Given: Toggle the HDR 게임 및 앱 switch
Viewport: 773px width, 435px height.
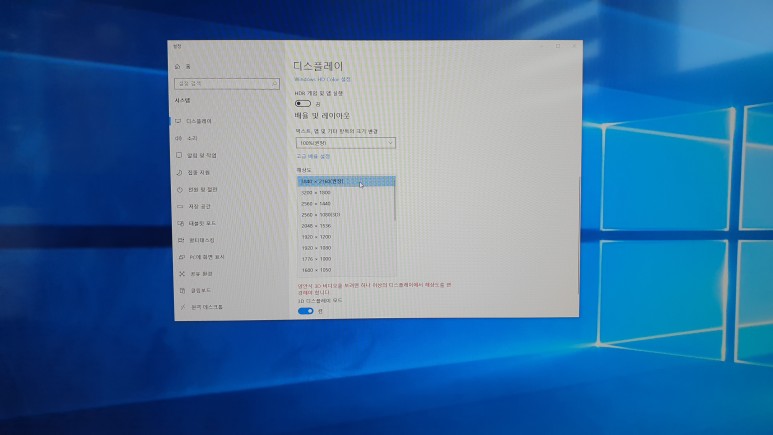Looking at the screenshot, I should tap(302, 103).
